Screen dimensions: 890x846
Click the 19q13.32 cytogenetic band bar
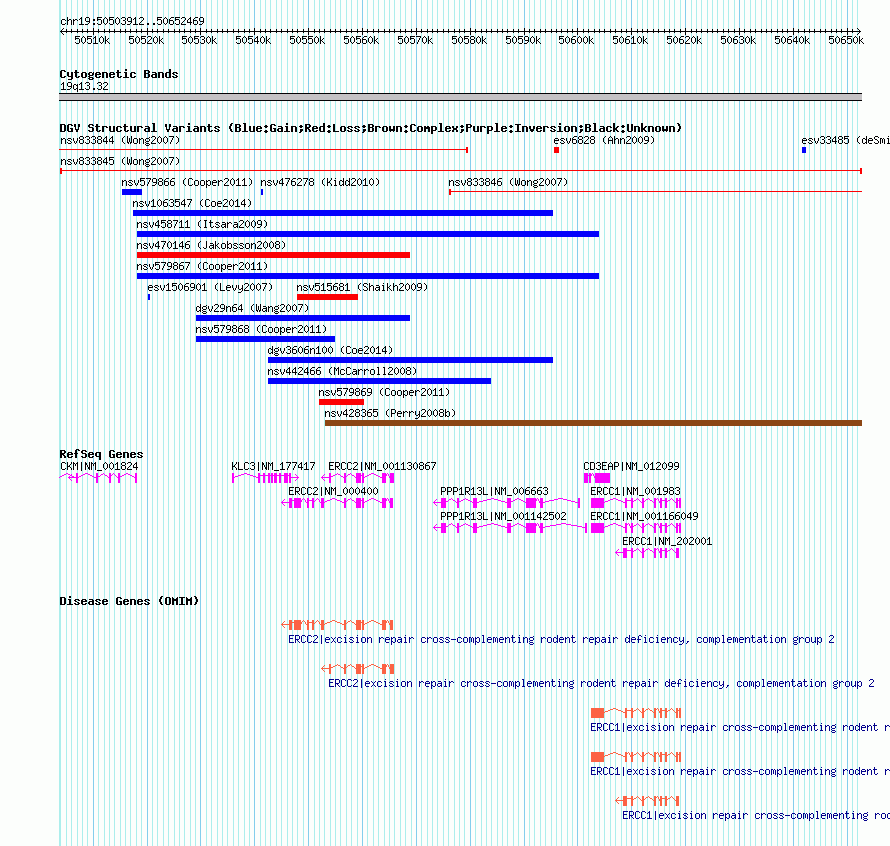pyautogui.click(x=460, y=97)
